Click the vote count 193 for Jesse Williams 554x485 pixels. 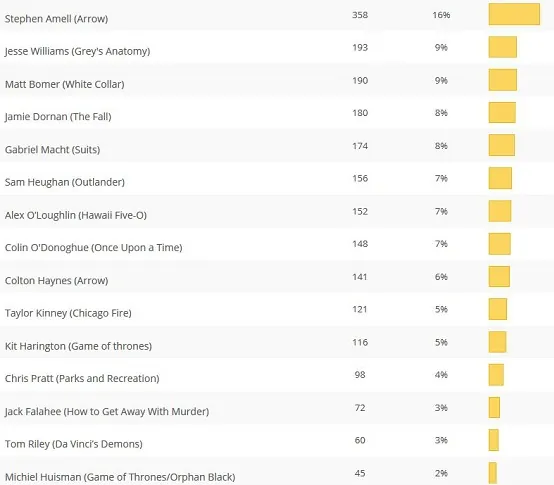tap(360, 47)
